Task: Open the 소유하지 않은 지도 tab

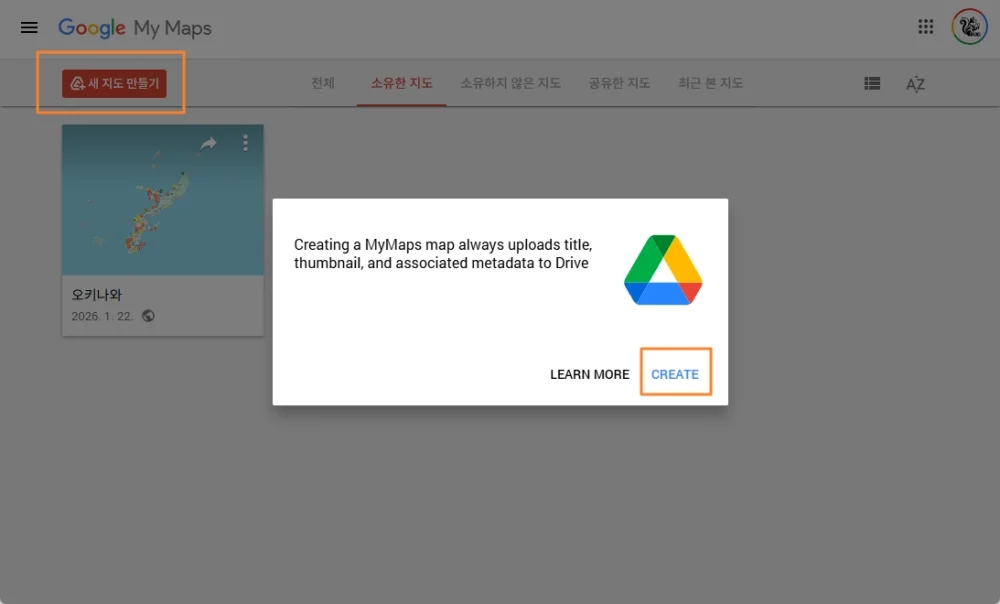Action: [x=510, y=83]
